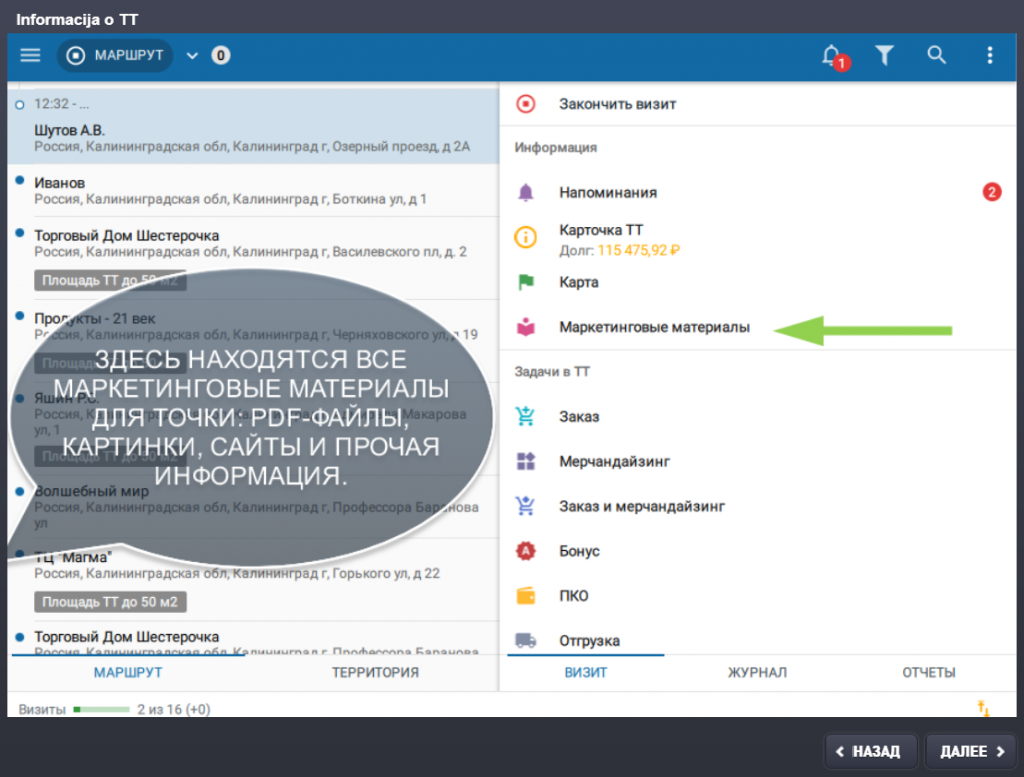1024x777 pixels.
Task: Click the debt amount 115 475,92 ₽
Action: point(638,250)
